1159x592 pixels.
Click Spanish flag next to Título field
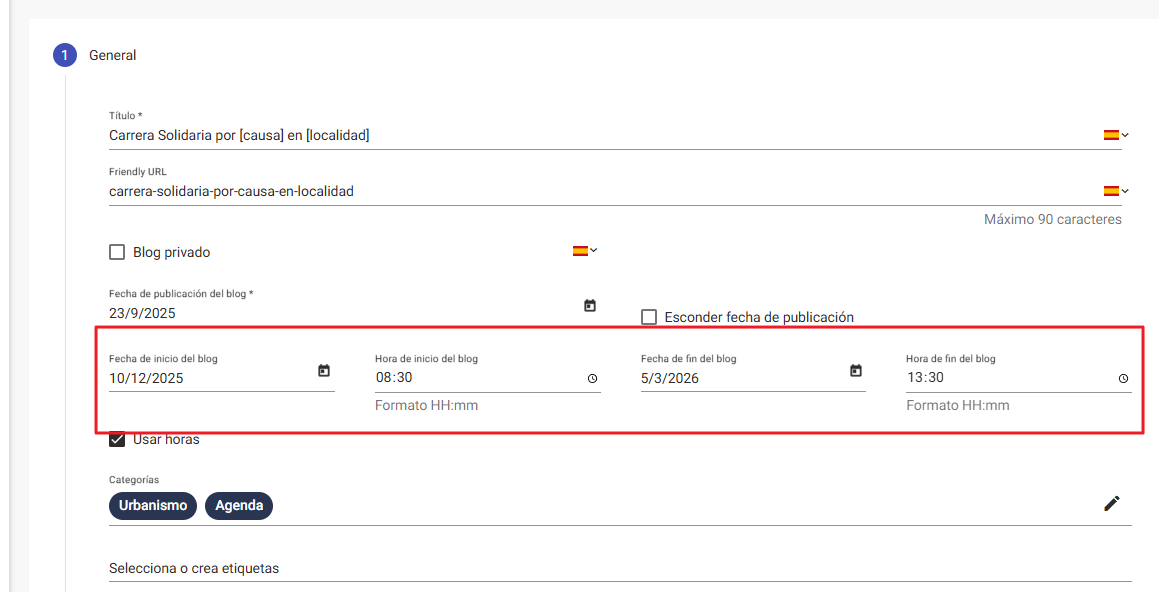pos(1111,135)
